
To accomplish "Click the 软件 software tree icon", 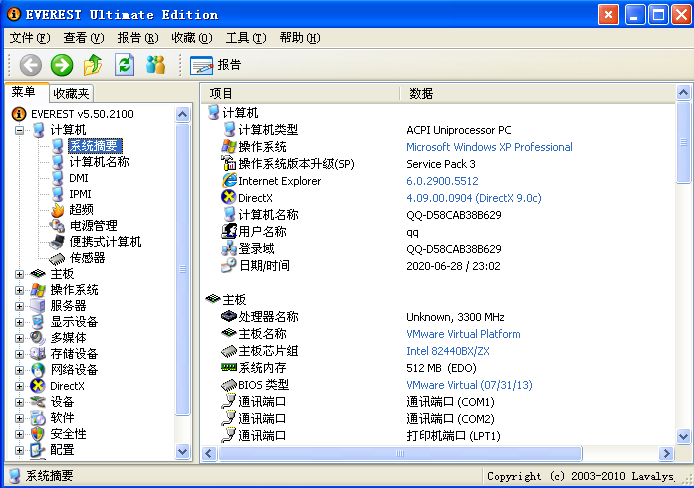I will tap(38, 418).
